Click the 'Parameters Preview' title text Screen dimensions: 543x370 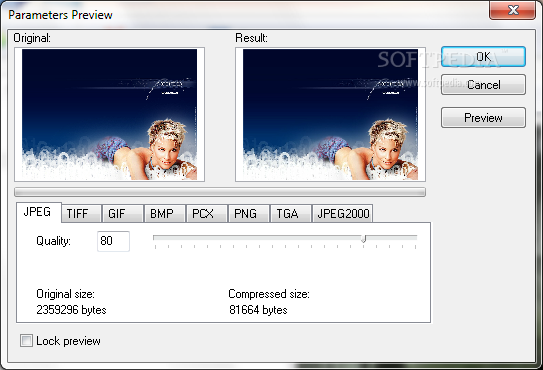[60, 15]
